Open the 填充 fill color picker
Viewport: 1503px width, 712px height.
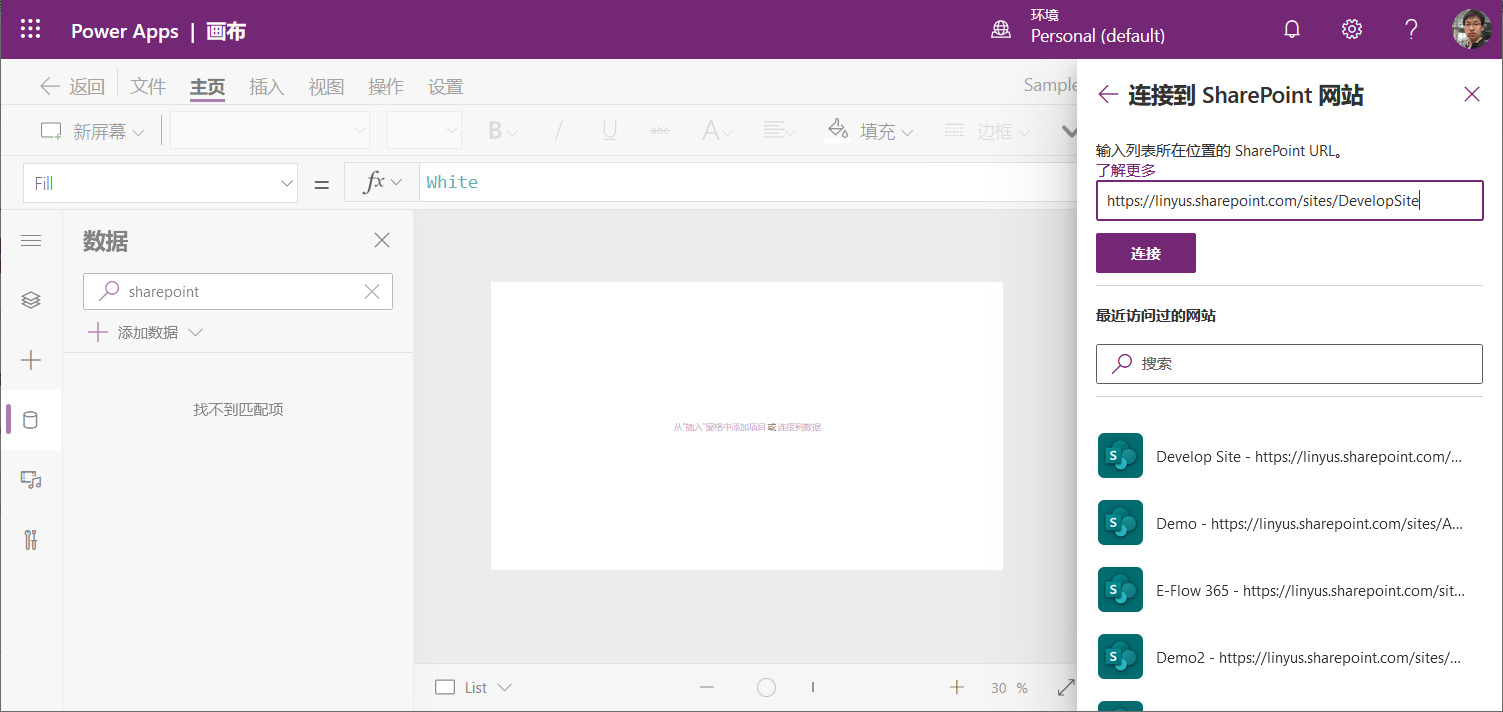click(x=870, y=131)
